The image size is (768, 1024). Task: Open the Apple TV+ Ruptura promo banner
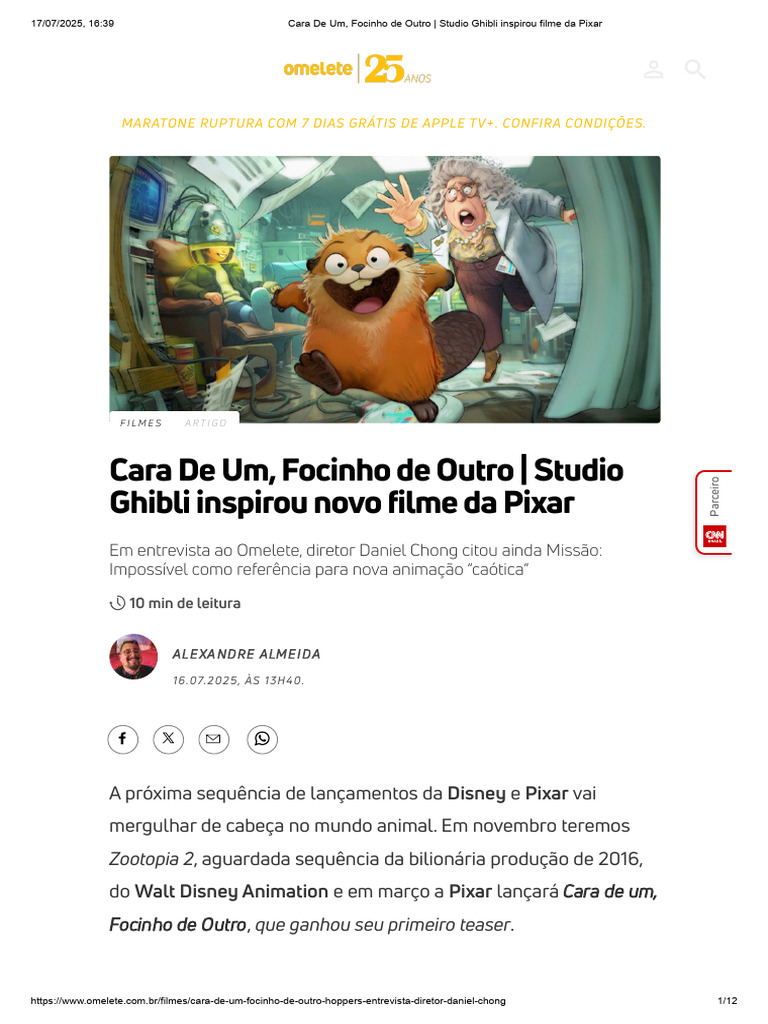(384, 123)
